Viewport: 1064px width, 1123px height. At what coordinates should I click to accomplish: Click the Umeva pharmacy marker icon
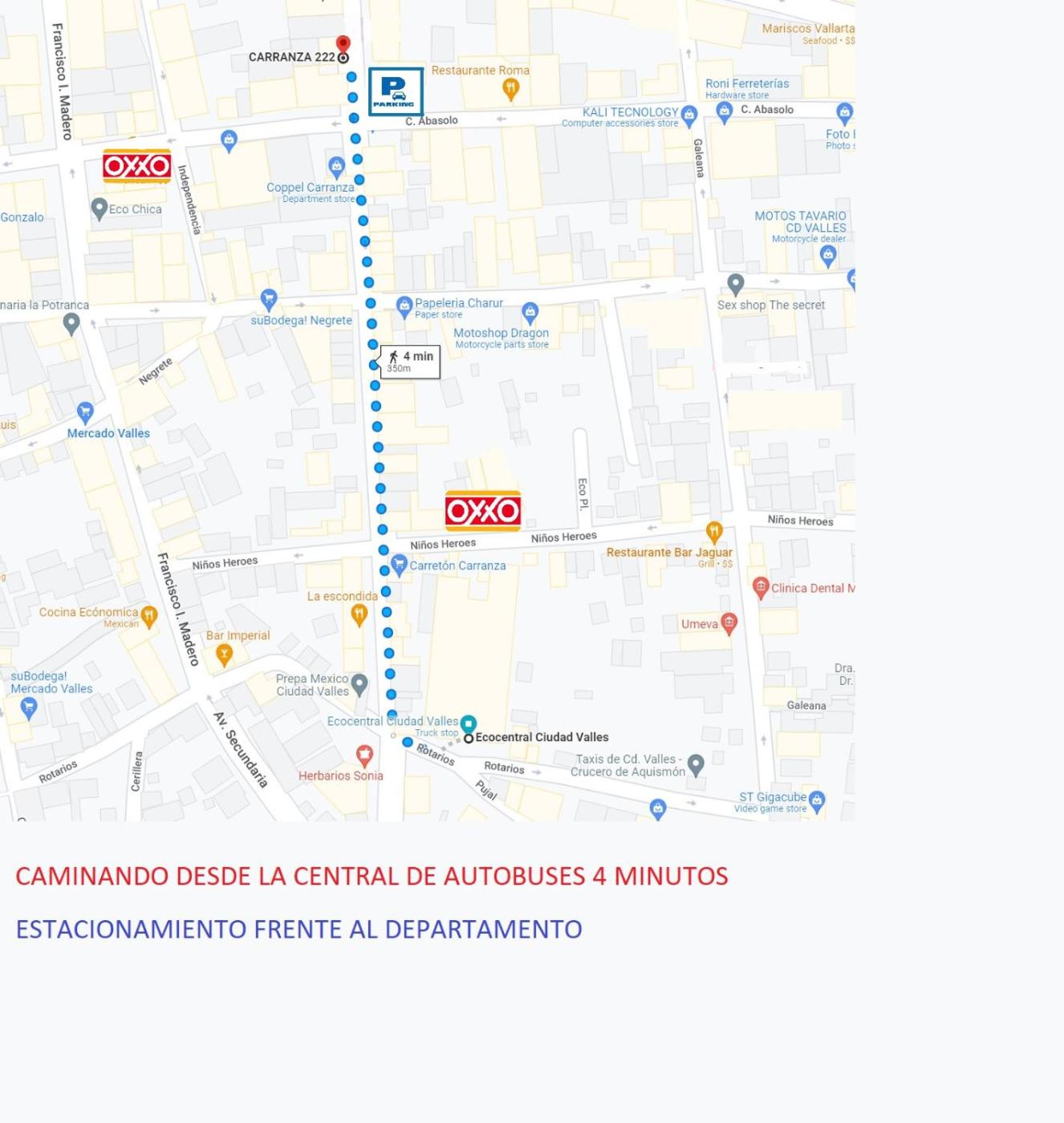(729, 623)
